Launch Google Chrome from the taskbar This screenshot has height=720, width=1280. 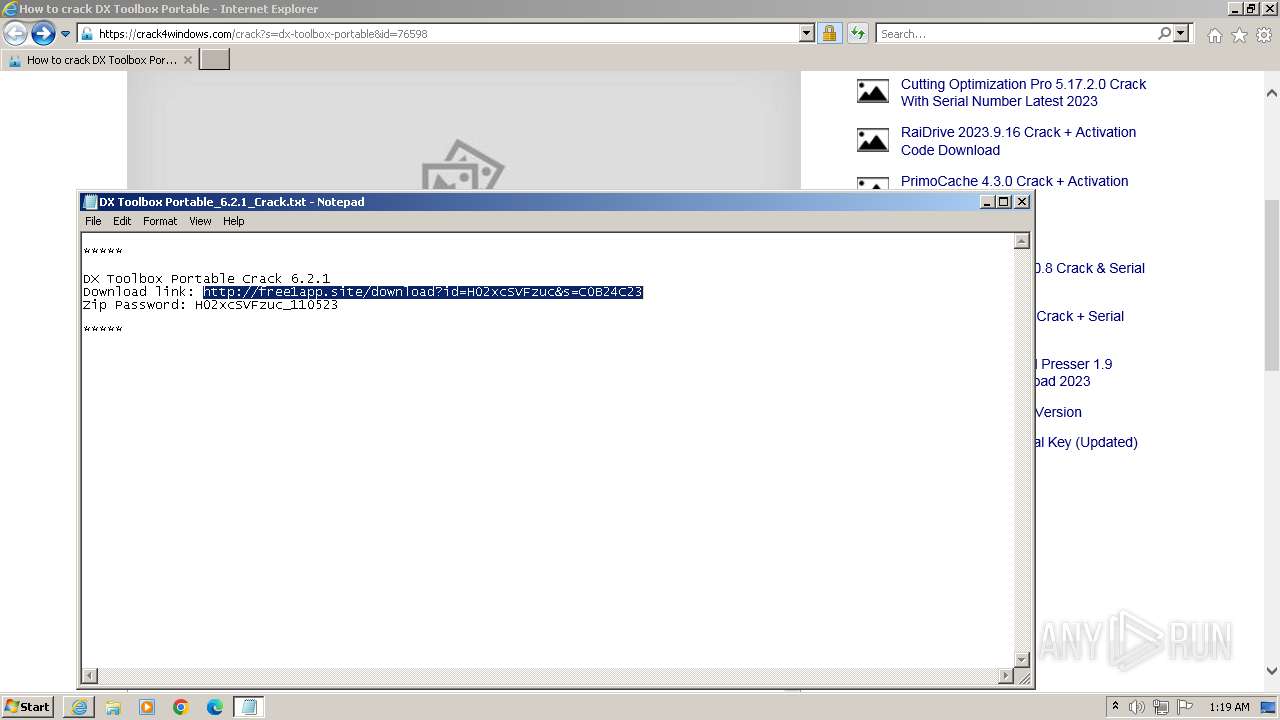181,707
